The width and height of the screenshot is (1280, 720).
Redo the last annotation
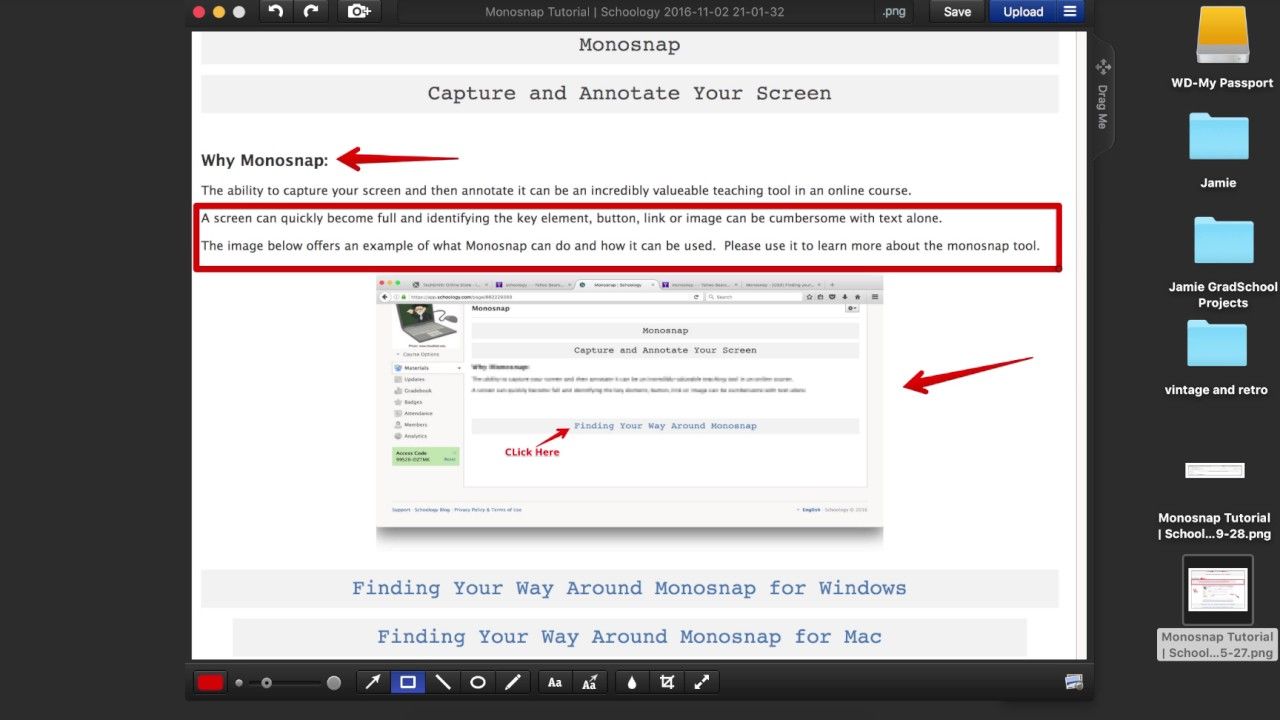tap(310, 12)
